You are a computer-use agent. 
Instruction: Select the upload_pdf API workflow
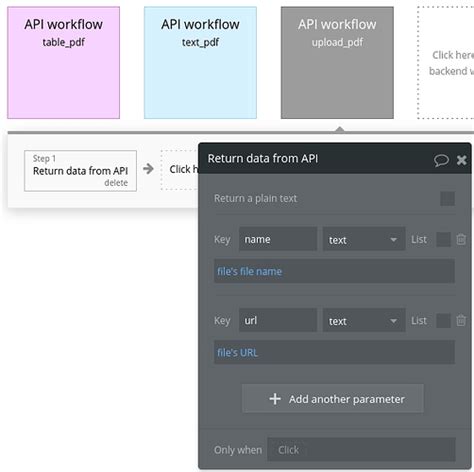(x=337, y=63)
